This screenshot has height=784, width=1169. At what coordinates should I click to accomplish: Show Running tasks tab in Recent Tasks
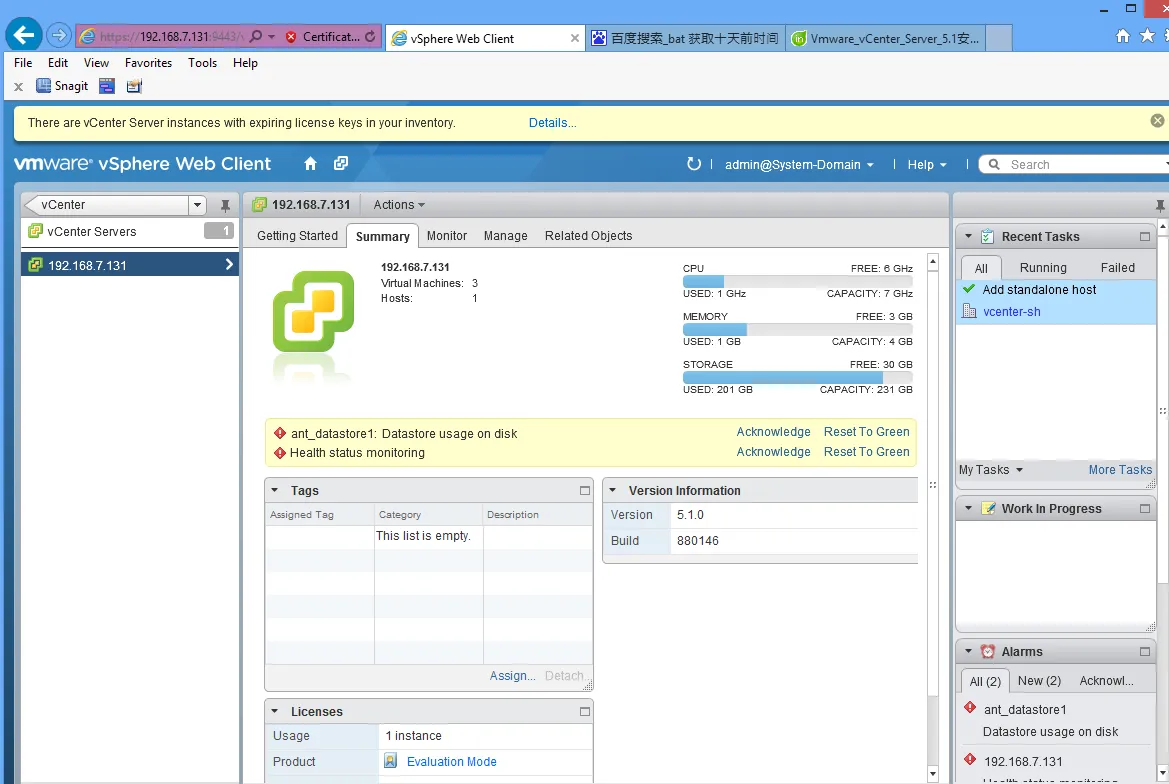pos(1043,268)
